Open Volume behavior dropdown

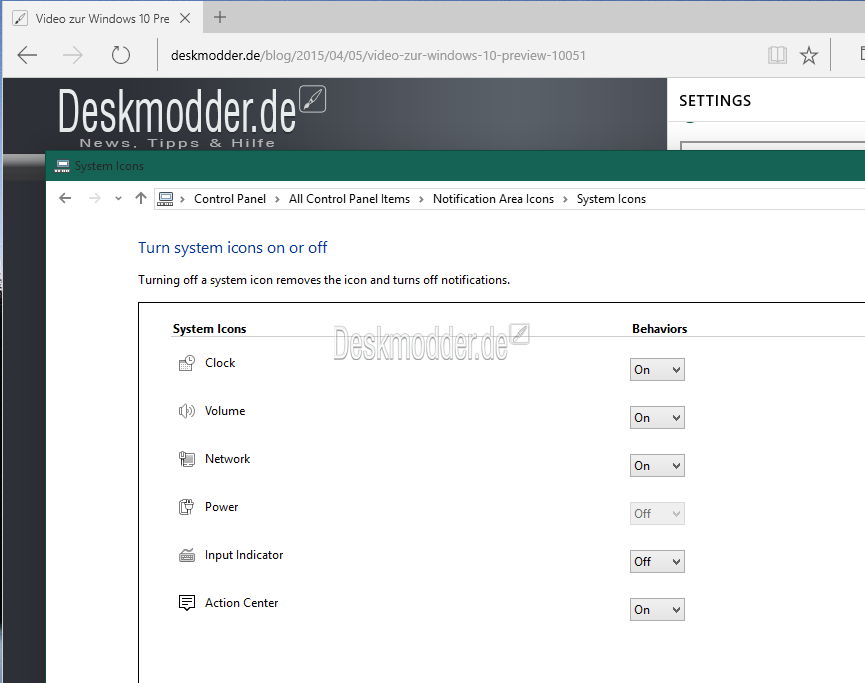[x=657, y=418]
